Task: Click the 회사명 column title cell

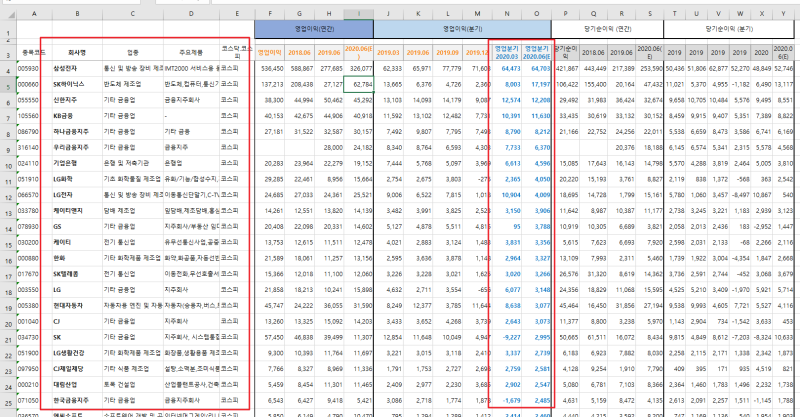Action: pos(77,52)
